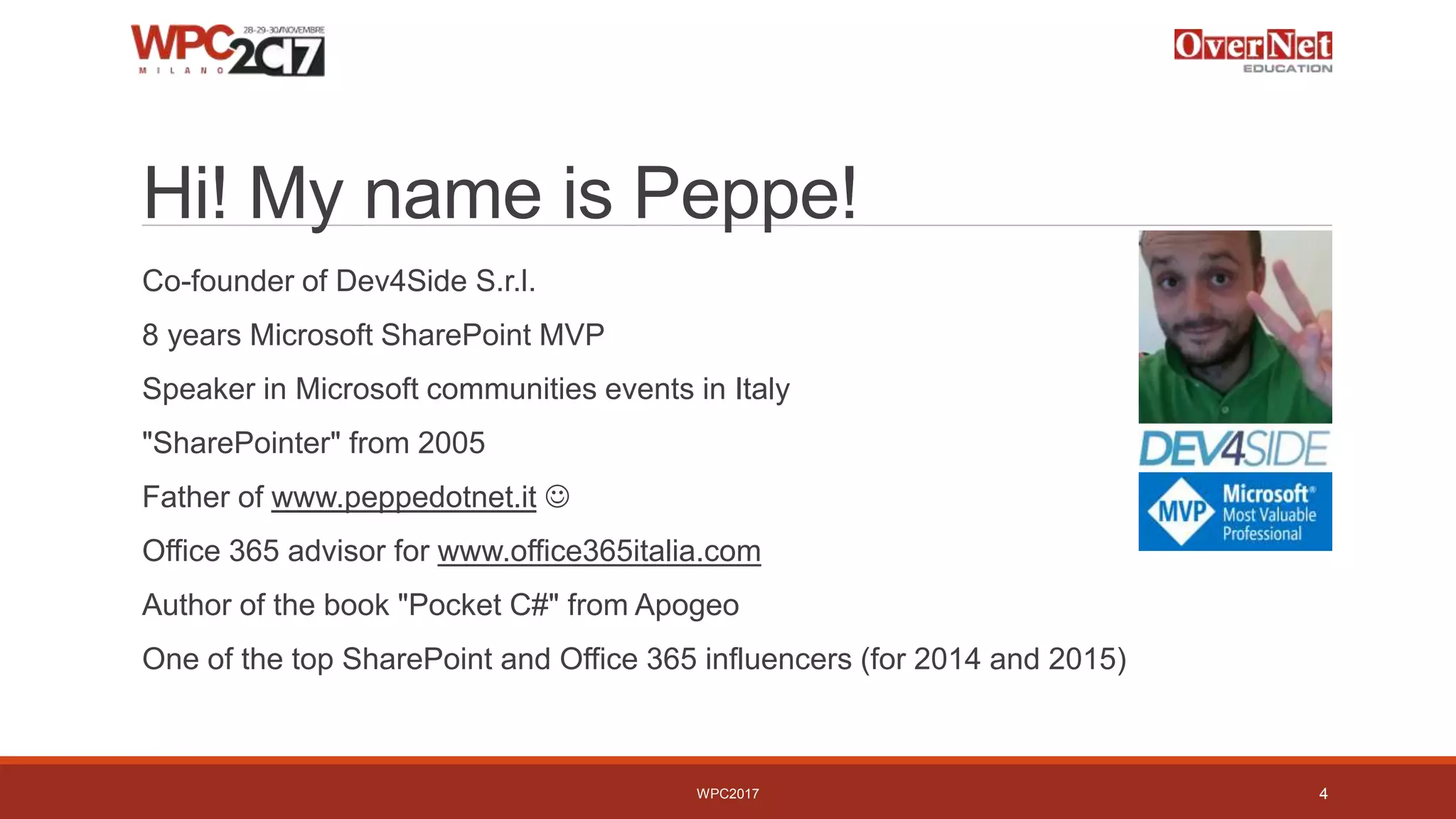Click the line "SharePointer" from 2005

[x=314, y=443]
